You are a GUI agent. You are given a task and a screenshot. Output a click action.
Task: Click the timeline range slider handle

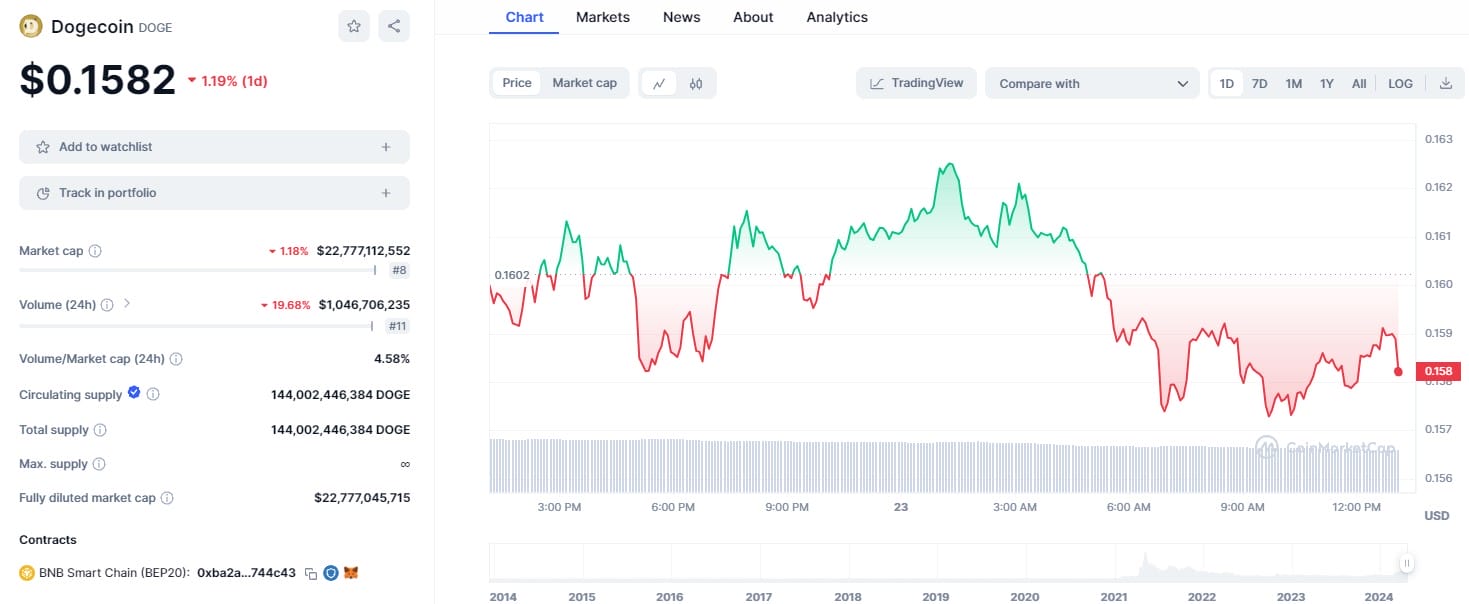(x=1406, y=563)
